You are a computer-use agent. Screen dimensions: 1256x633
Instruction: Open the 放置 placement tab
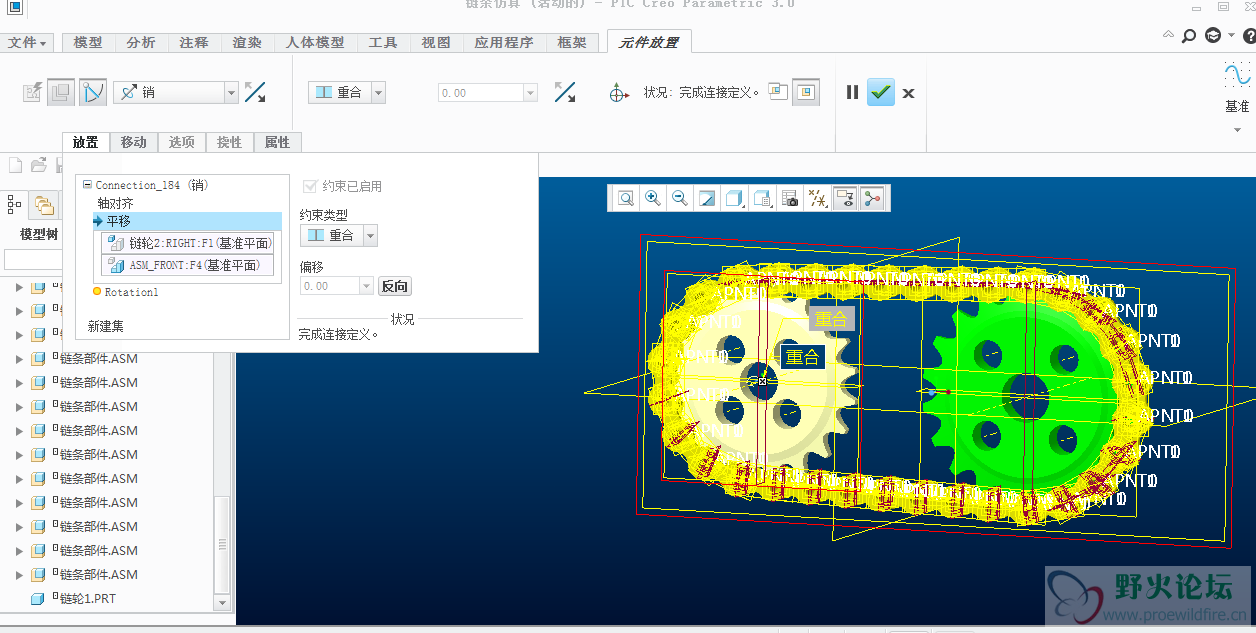[x=85, y=142]
